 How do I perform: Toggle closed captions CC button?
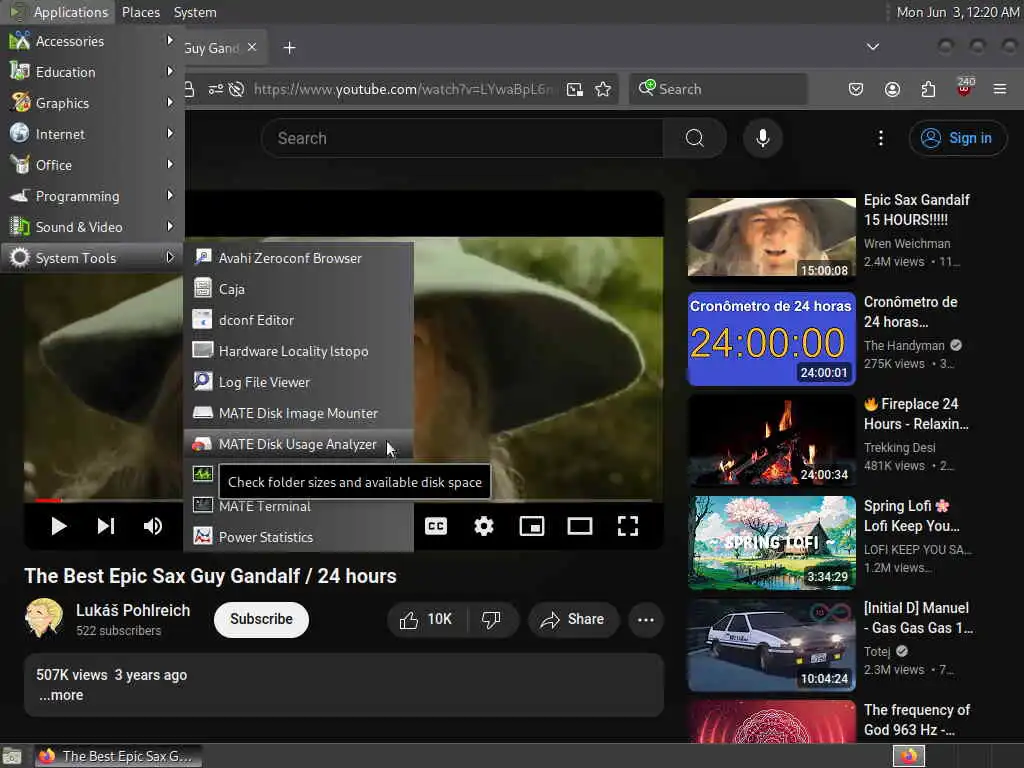(436, 526)
